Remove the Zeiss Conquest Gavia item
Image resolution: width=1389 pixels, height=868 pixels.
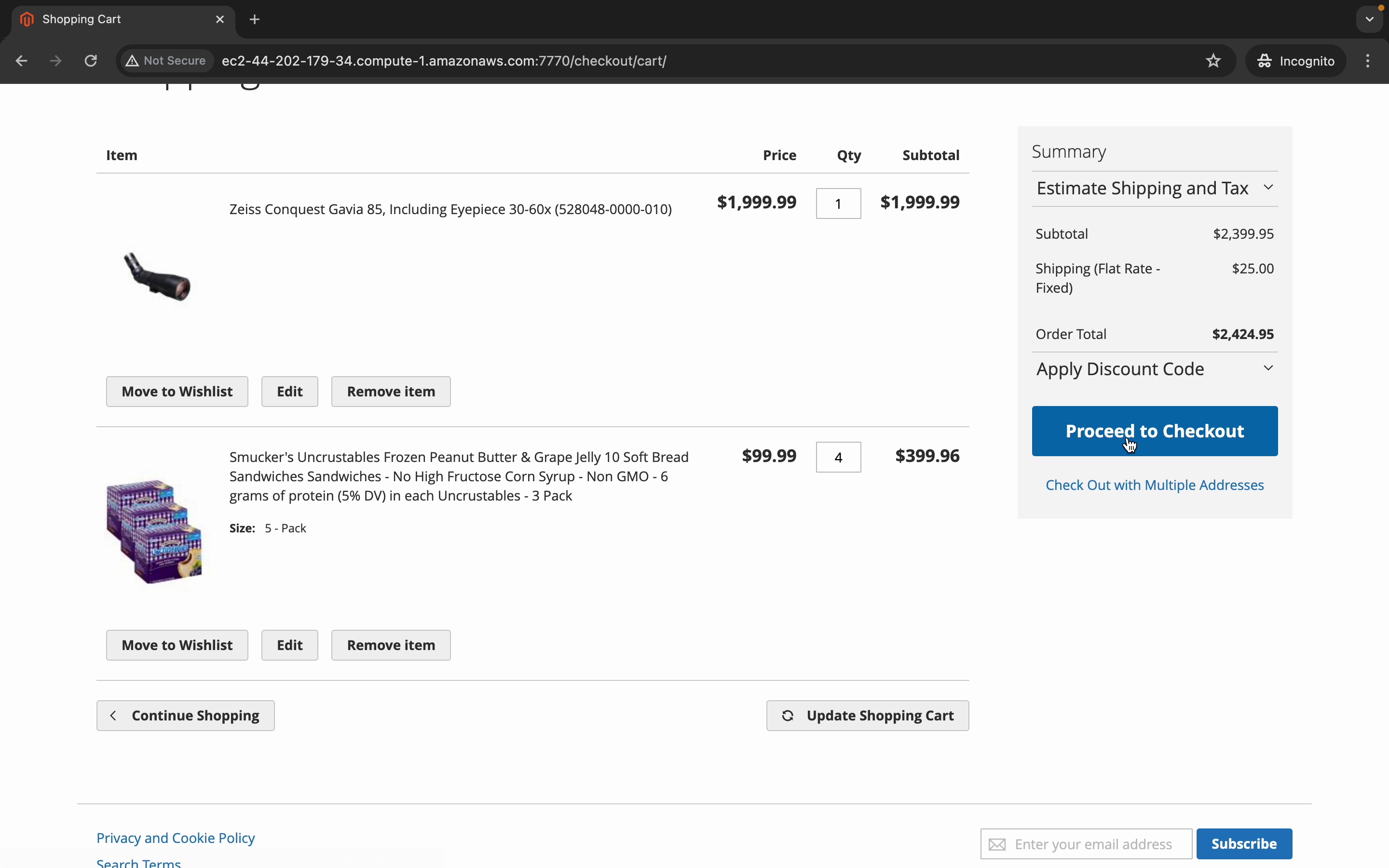390,392
